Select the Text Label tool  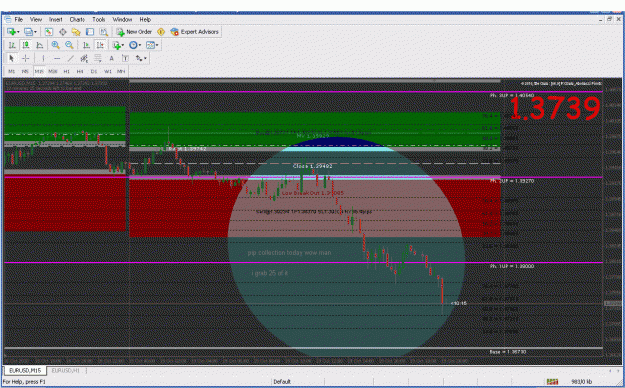[x=125, y=58]
